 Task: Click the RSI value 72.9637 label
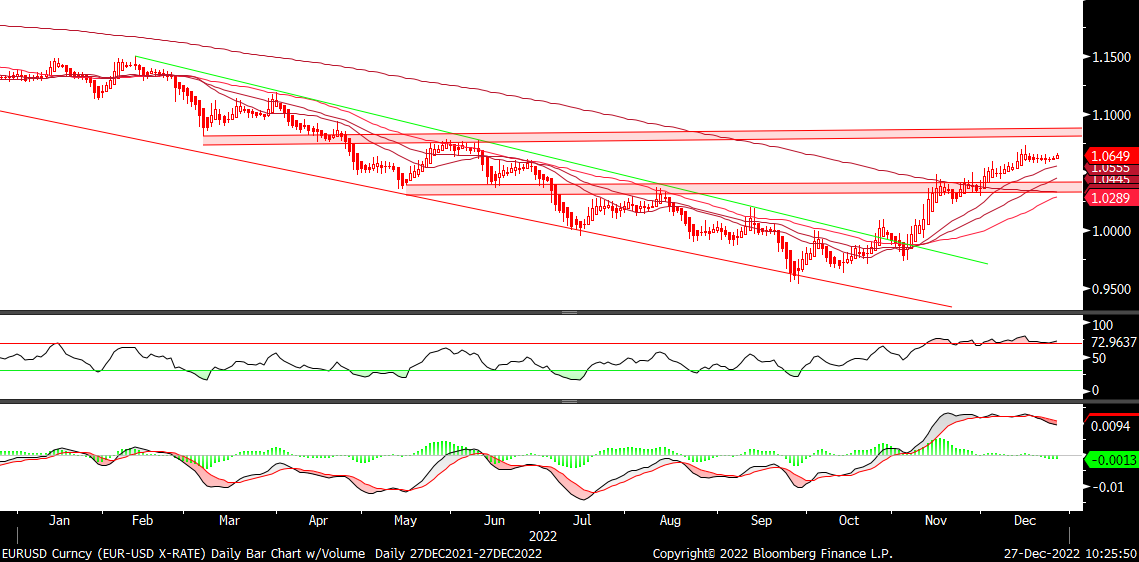tap(1114, 341)
